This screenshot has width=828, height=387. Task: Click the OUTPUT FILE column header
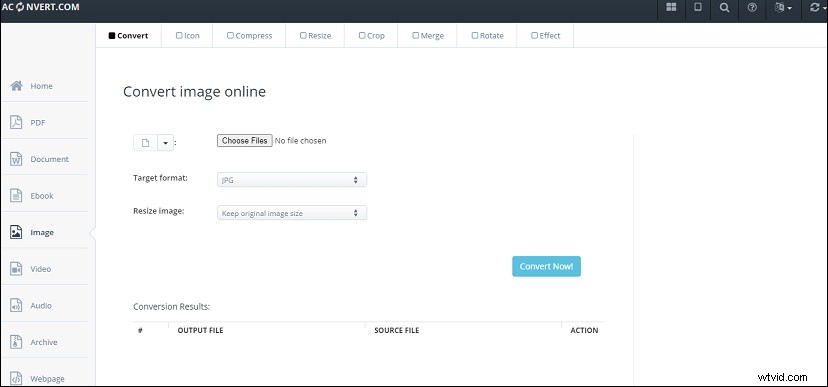click(200, 331)
